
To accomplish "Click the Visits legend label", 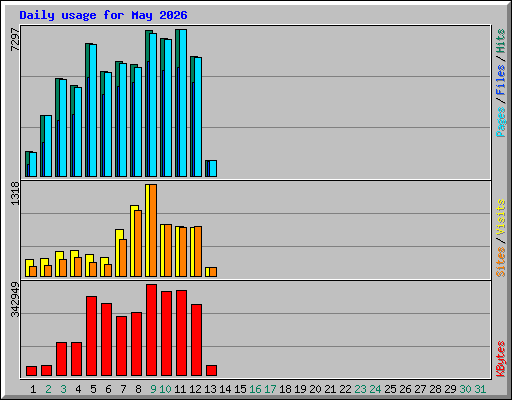I will [500, 218].
